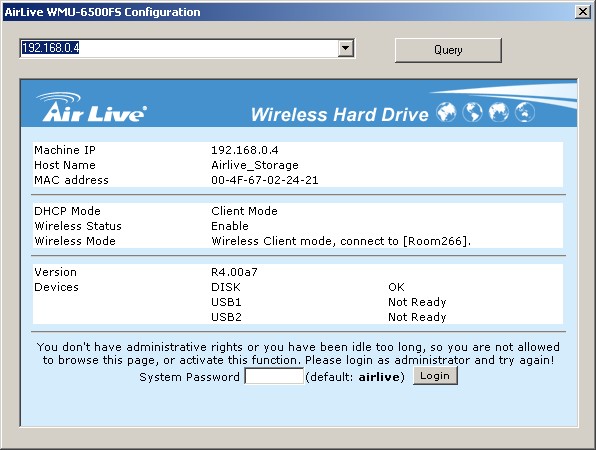Click the DISK device entry
Screen dimensions: 596x450
tap(226, 287)
